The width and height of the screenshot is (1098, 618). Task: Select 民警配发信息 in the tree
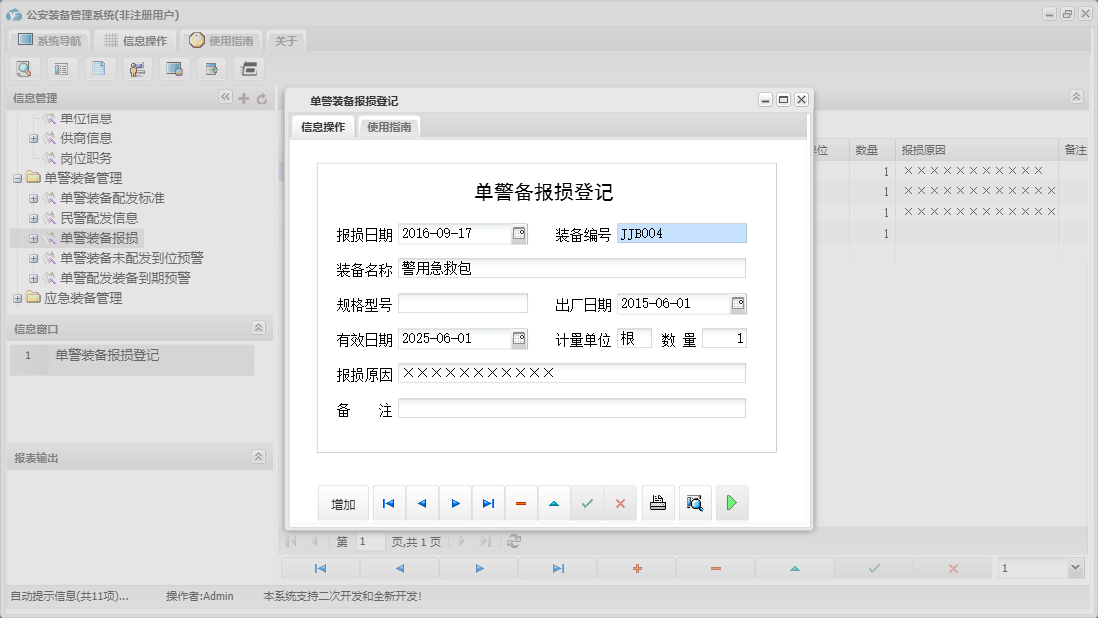point(99,218)
